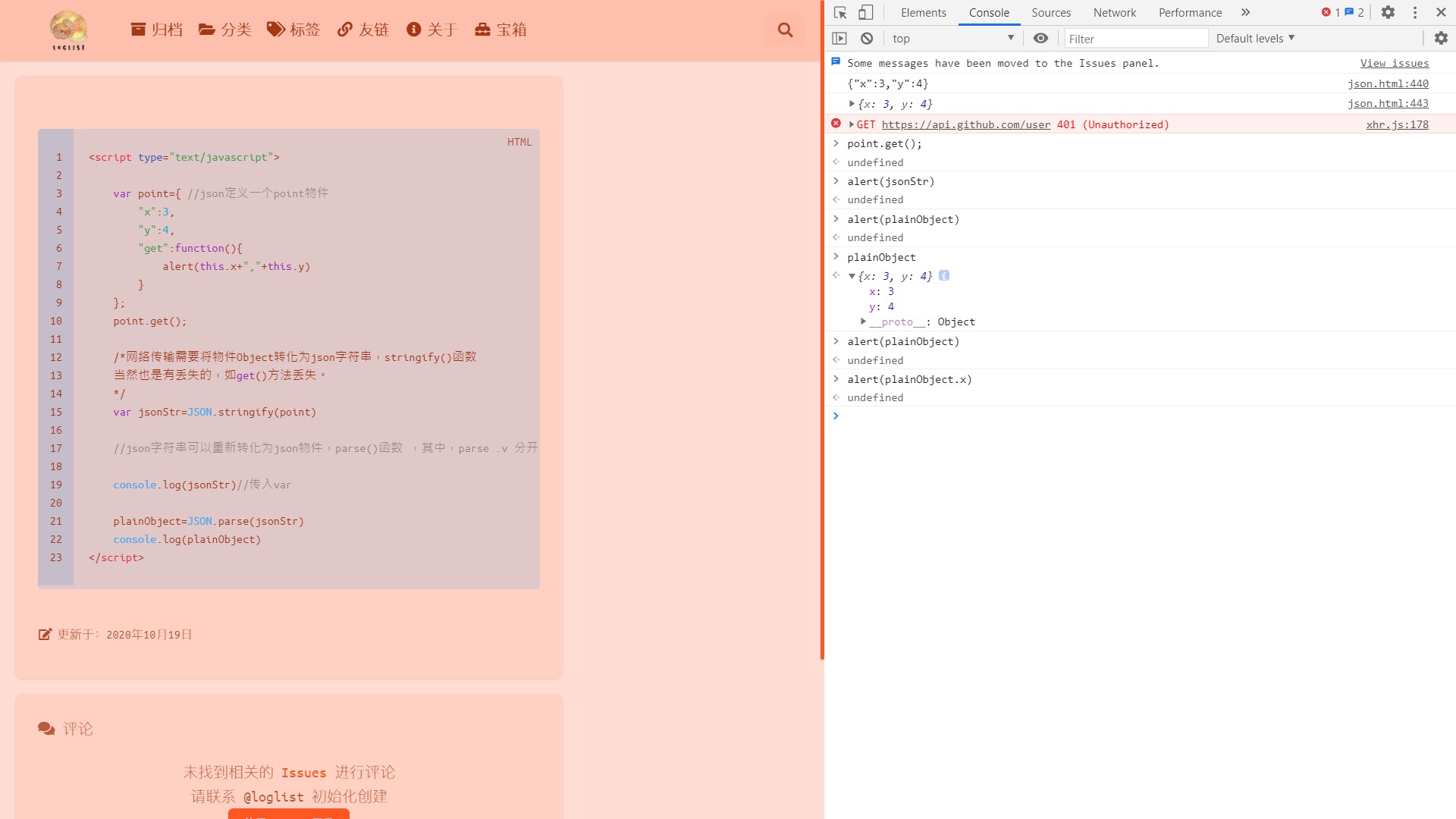Viewport: 1456px width, 819px height.
Task: Click the HTML label on code block
Action: tap(519, 142)
